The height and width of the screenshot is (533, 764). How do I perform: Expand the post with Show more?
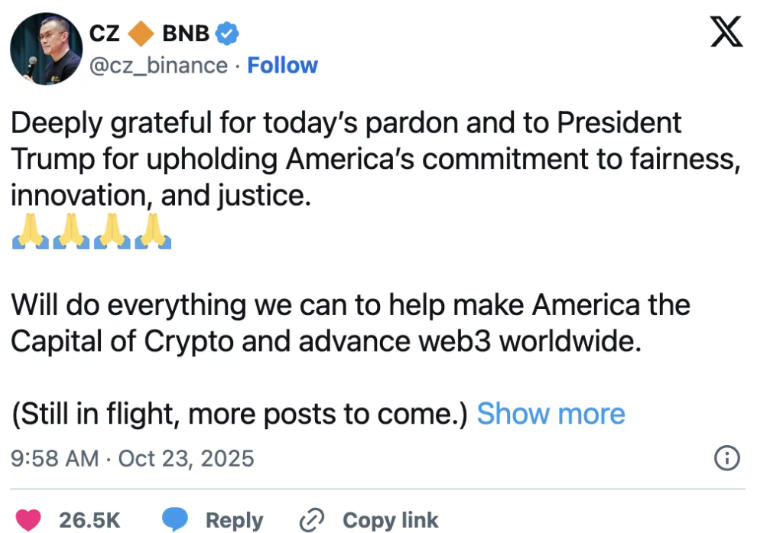[551, 414]
